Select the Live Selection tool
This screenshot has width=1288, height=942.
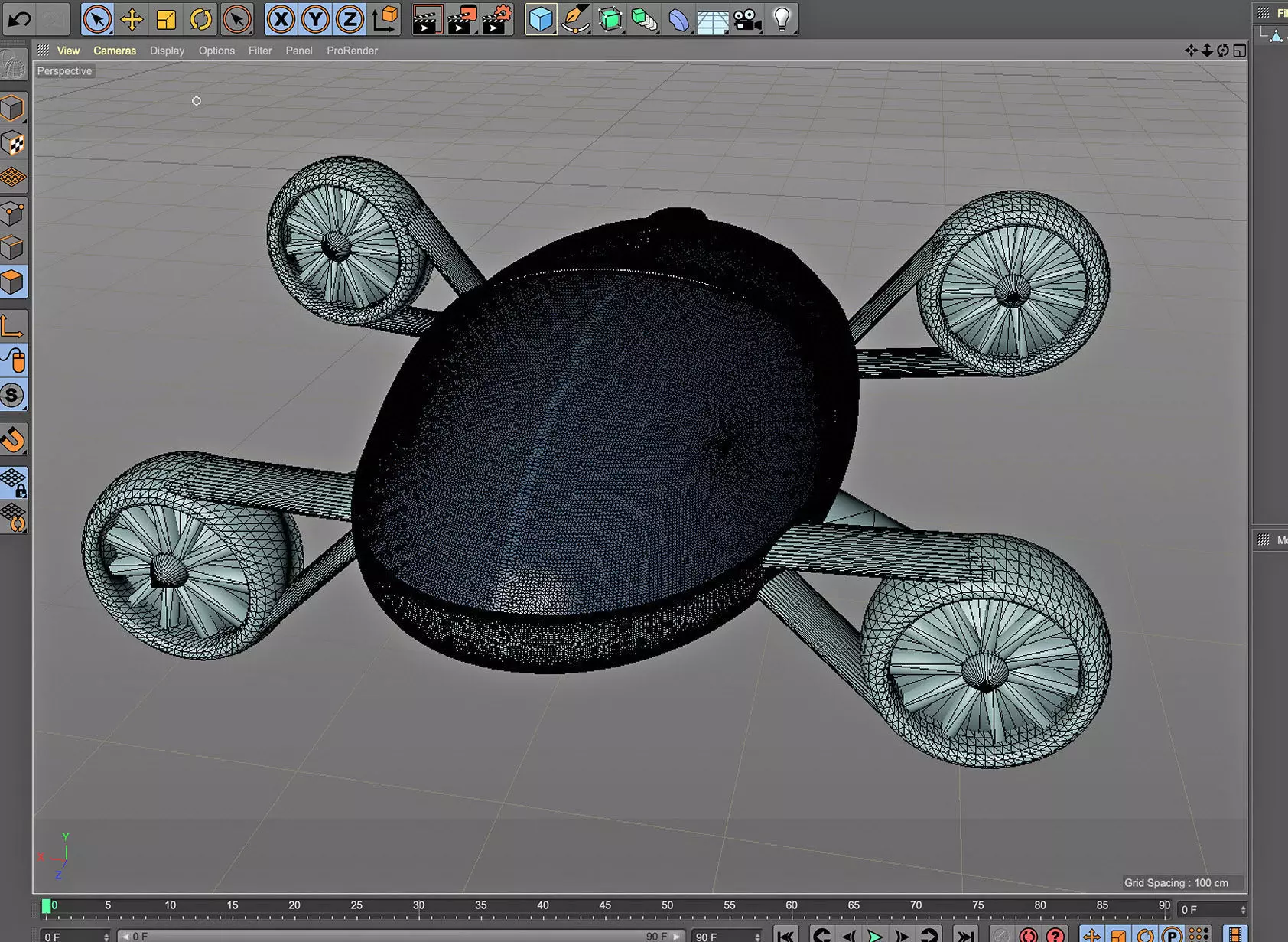[x=97, y=19]
